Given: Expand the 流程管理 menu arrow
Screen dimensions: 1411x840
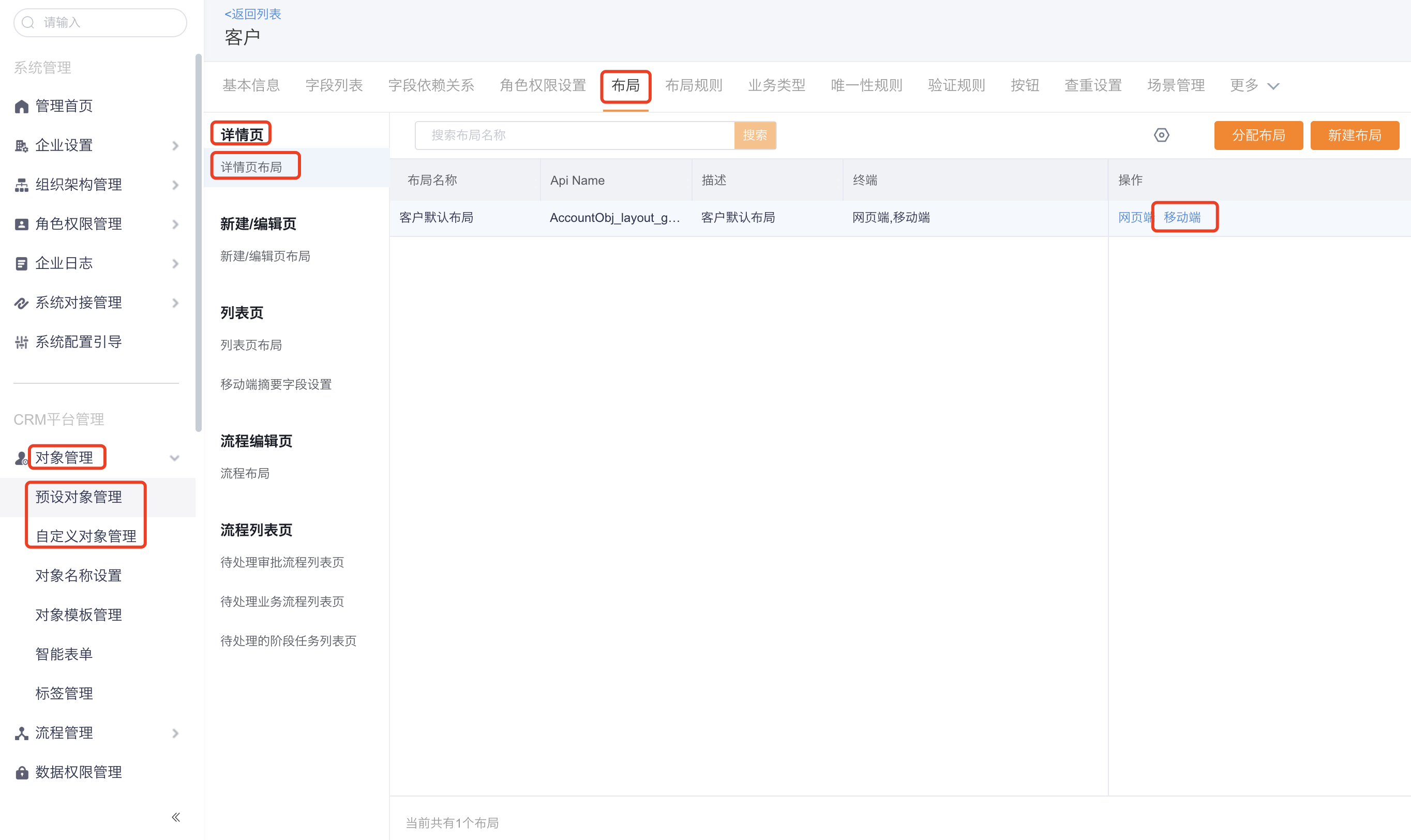Looking at the screenshot, I should tap(175, 733).
